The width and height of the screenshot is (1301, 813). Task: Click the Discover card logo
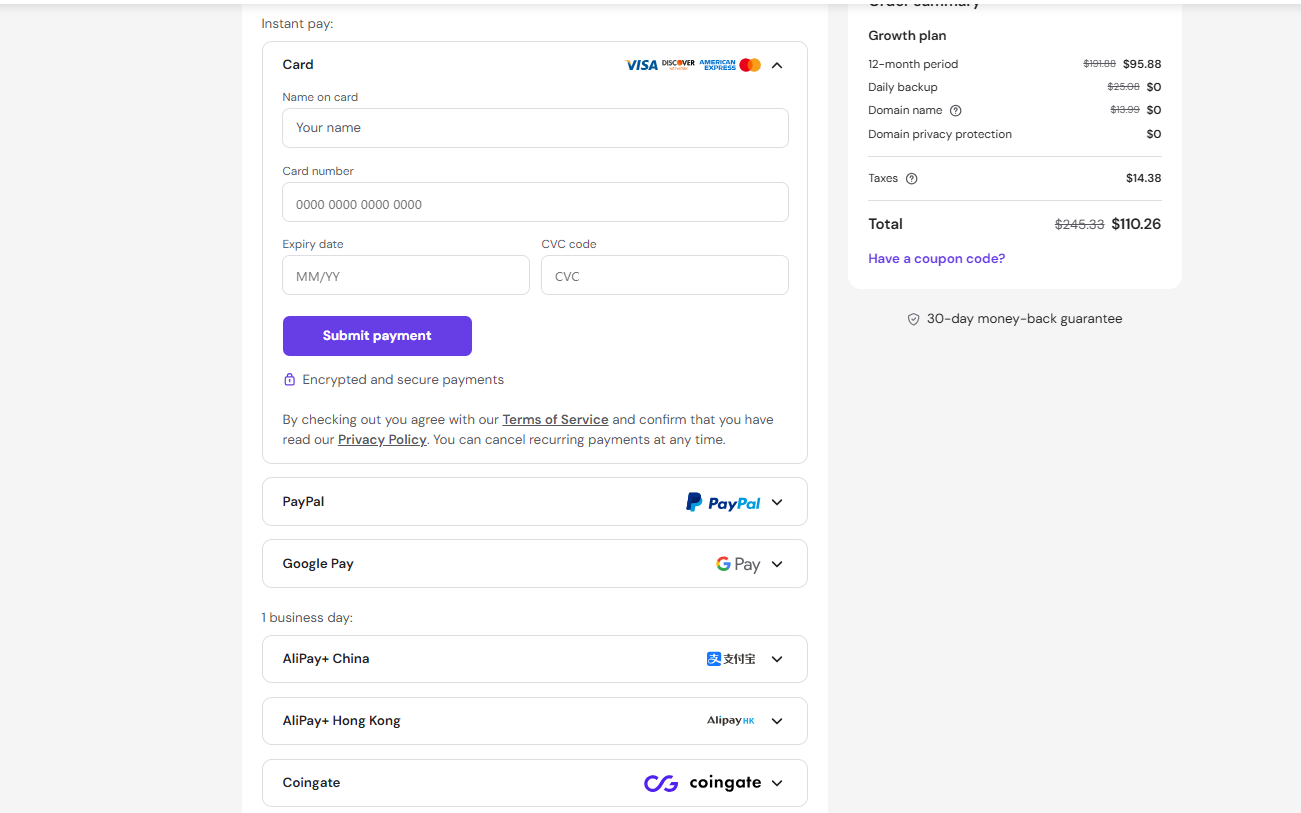(678, 64)
